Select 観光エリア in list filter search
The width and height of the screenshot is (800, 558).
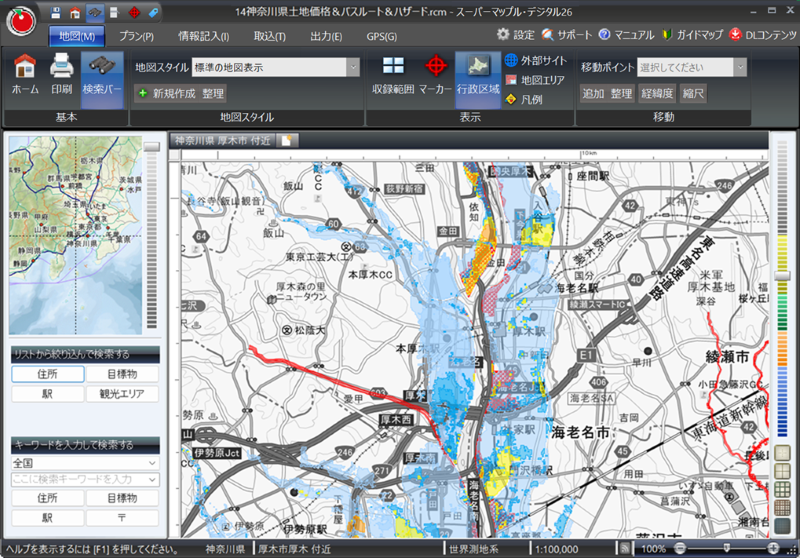pyautogui.click(x=122, y=394)
